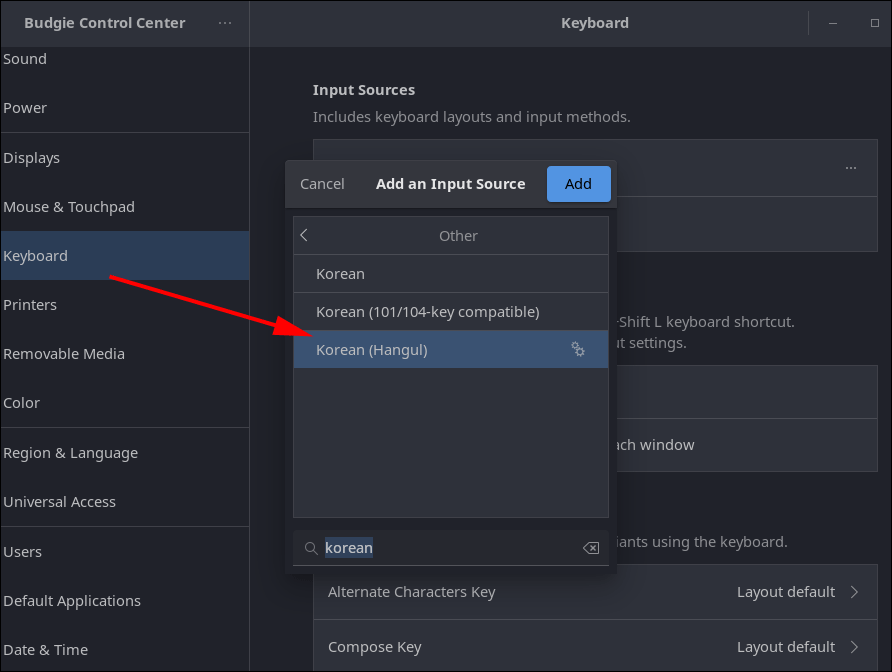Open the Alternate Characters Key row

[x=595, y=592]
